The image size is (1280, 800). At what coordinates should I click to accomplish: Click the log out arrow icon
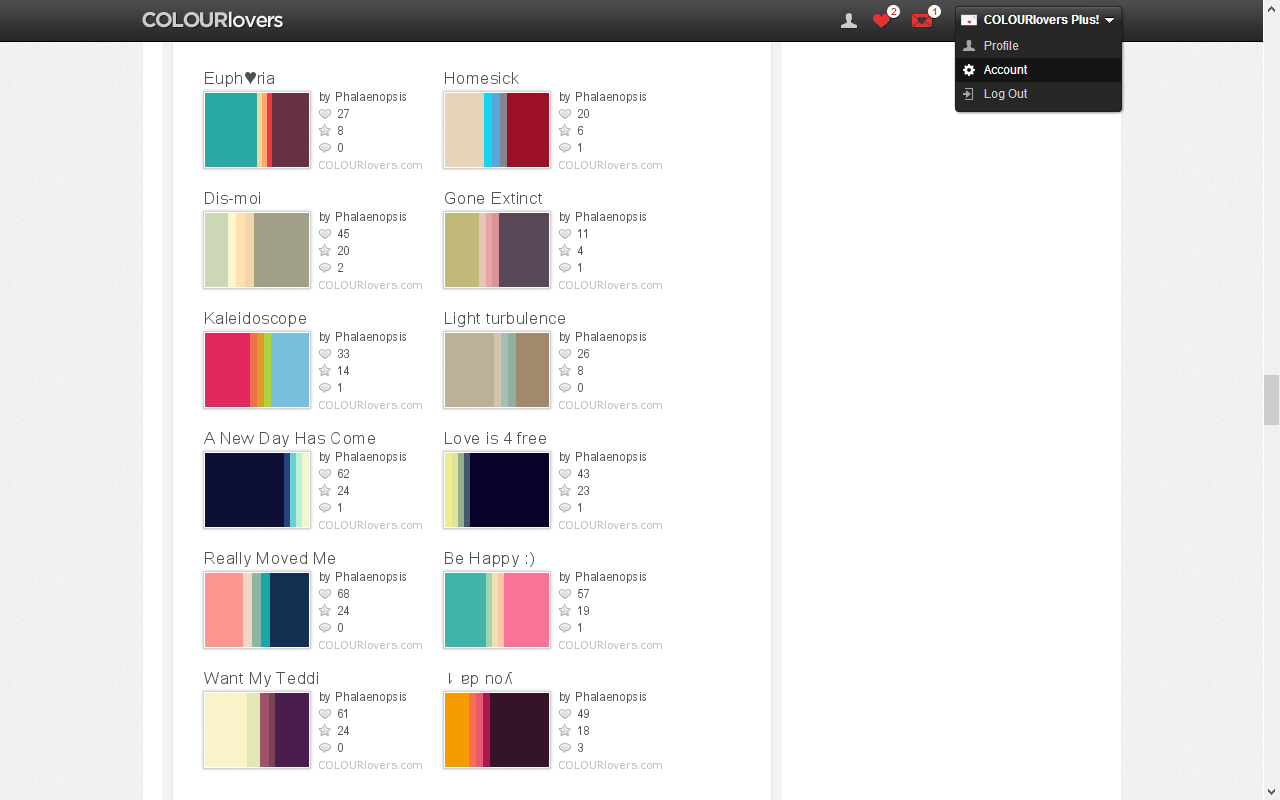[968, 94]
